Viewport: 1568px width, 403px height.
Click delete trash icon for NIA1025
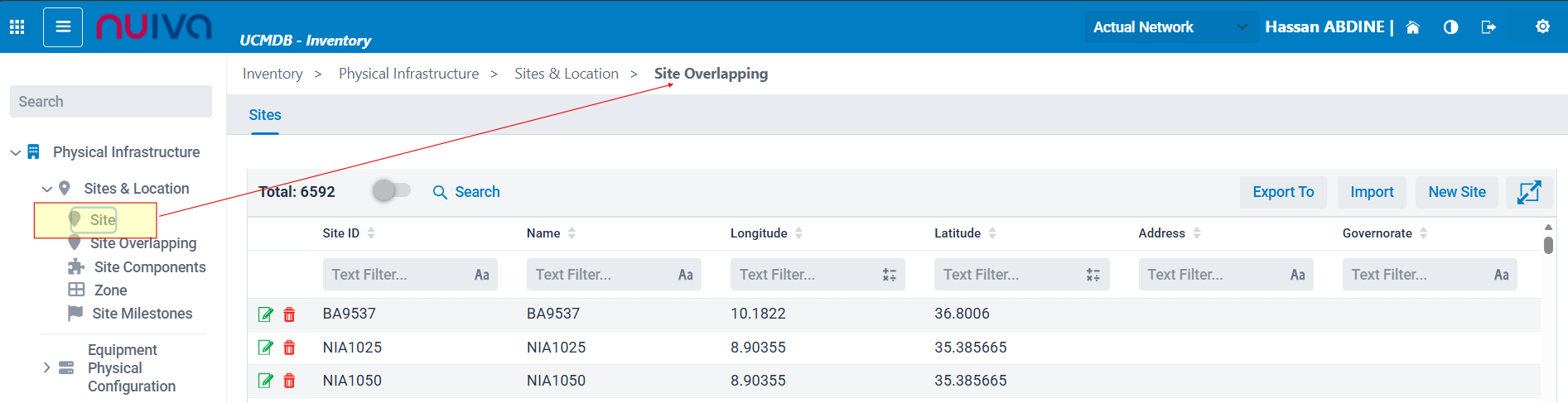pyautogui.click(x=289, y=348)
